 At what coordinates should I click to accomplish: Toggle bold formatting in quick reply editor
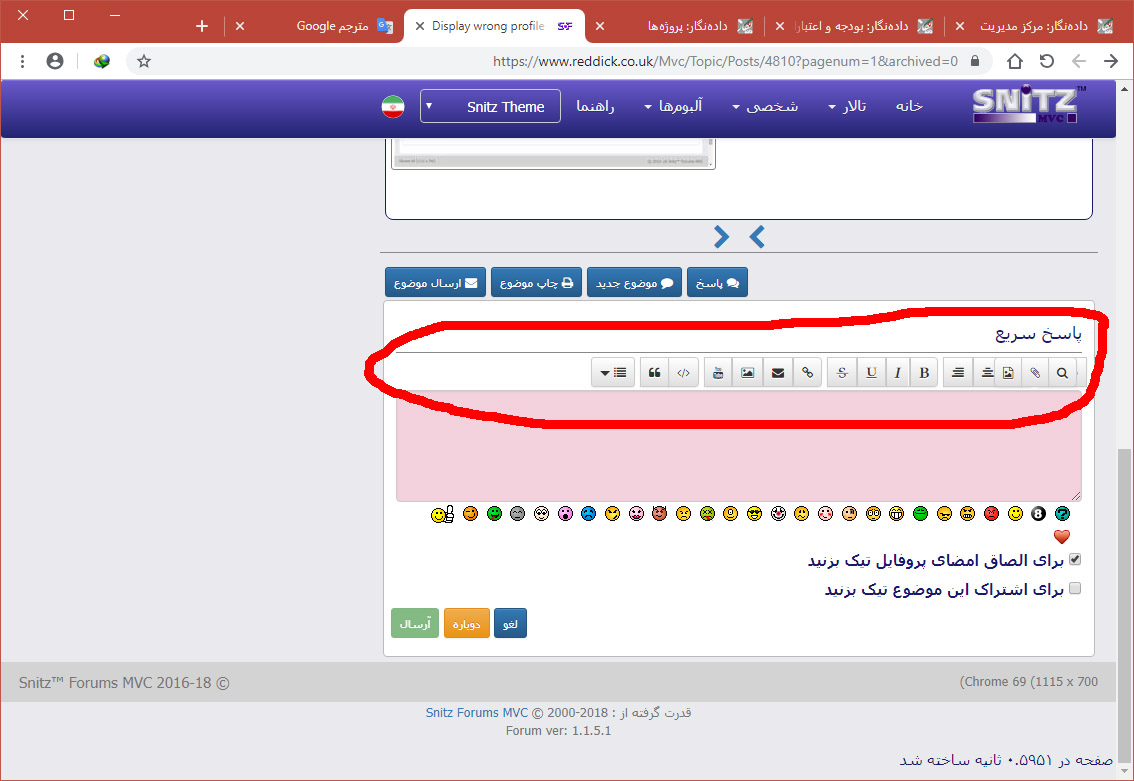coord(924,373)
